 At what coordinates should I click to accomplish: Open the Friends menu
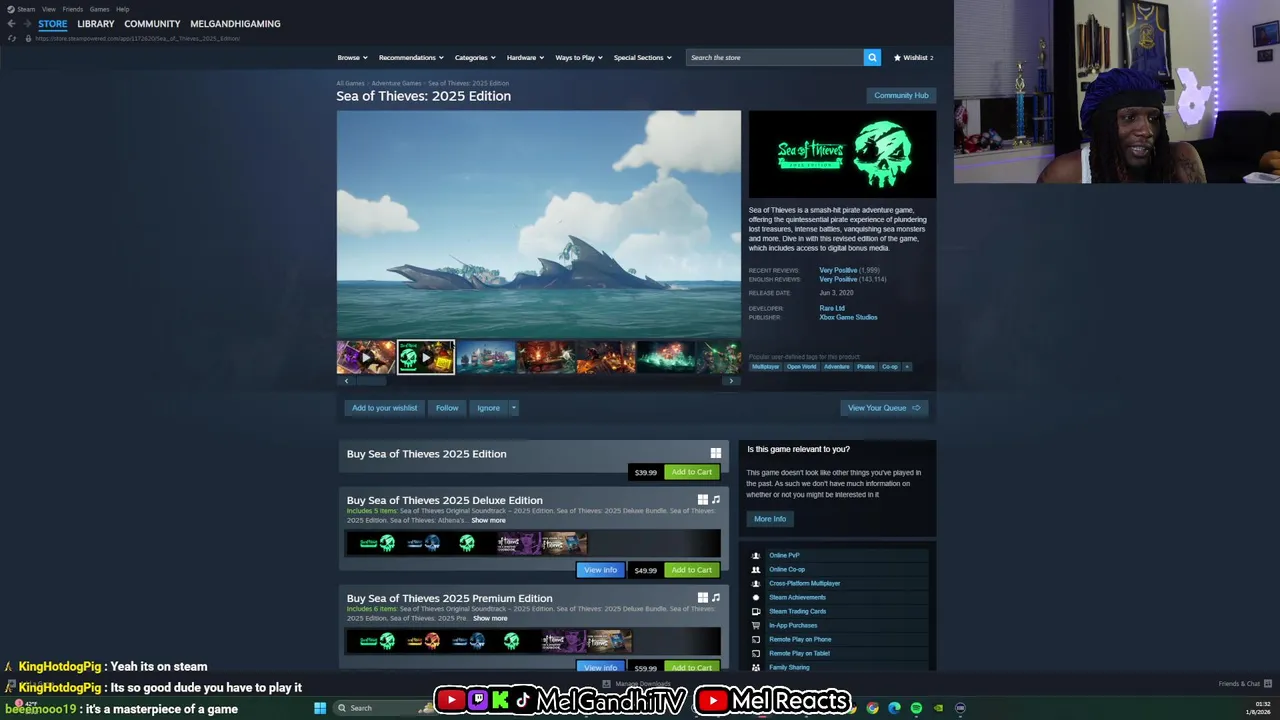(x=72, y=9)
